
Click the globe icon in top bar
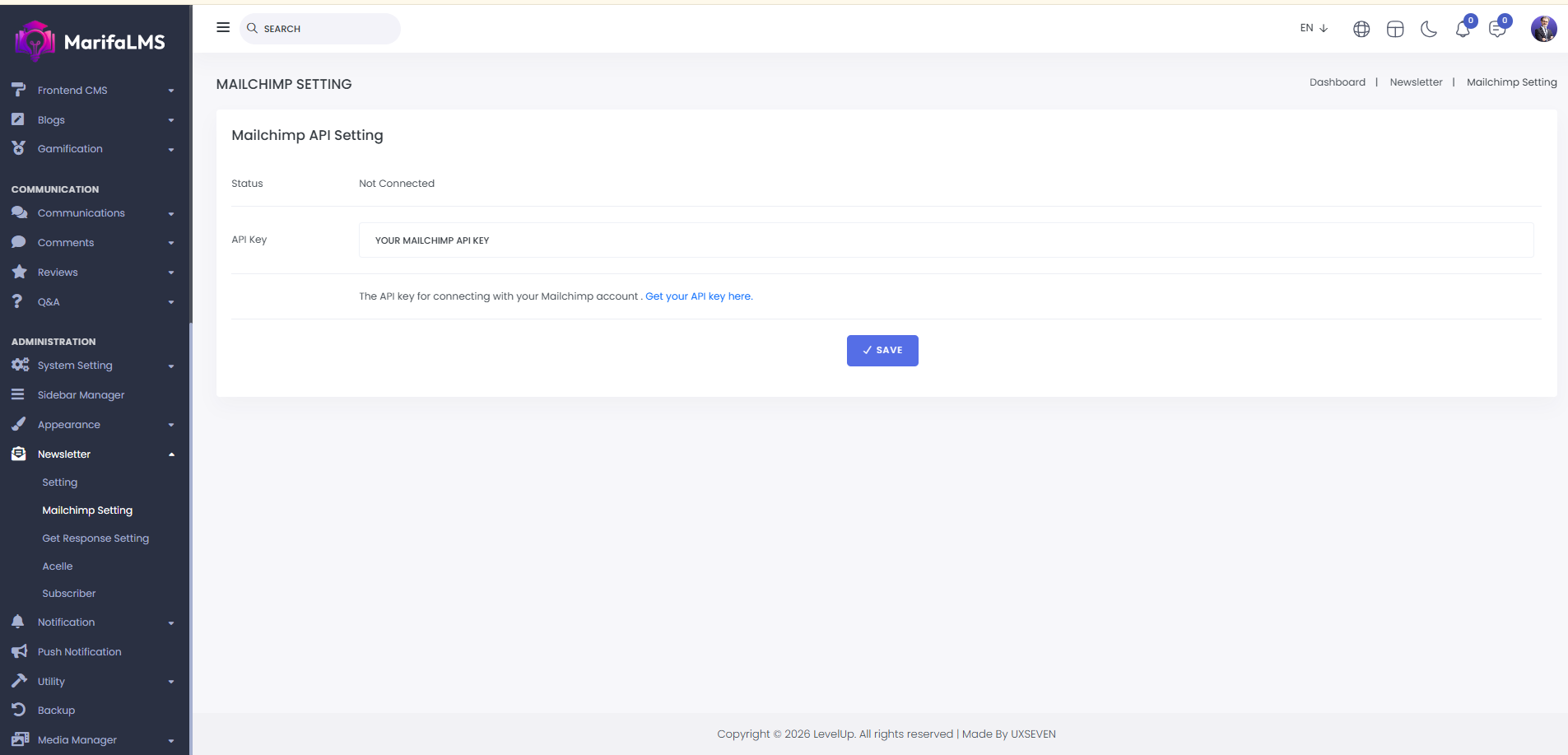[1361, 30]
